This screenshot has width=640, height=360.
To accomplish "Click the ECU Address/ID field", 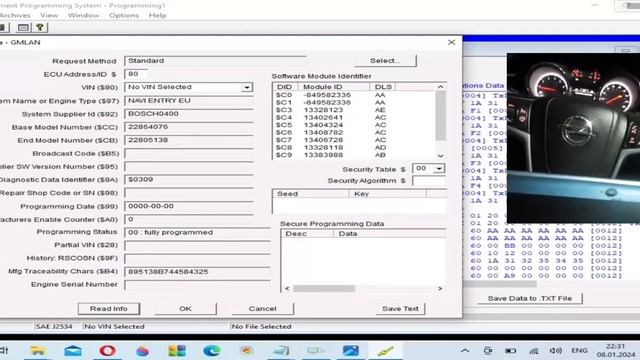I will 136,74.
